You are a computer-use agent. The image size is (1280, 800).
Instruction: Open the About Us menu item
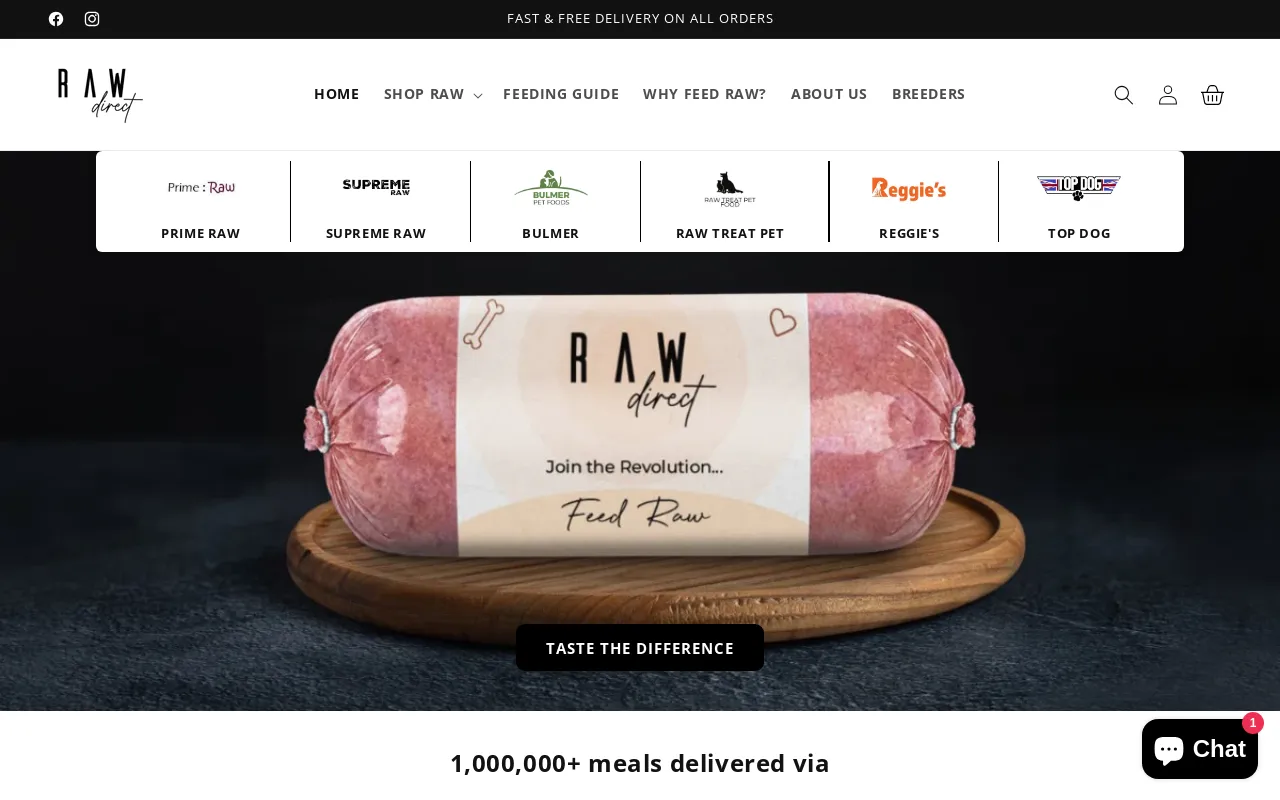click(x=829, y=94)
